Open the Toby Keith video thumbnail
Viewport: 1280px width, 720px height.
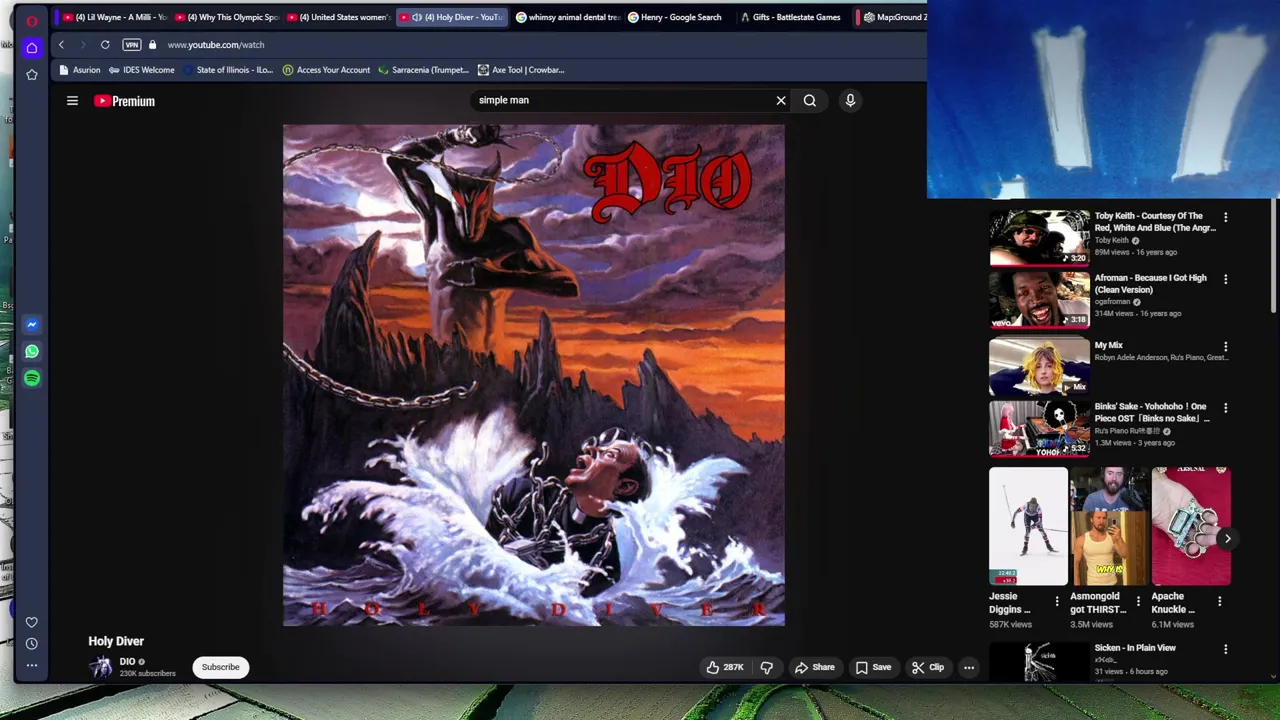[x=1039, y=237]
